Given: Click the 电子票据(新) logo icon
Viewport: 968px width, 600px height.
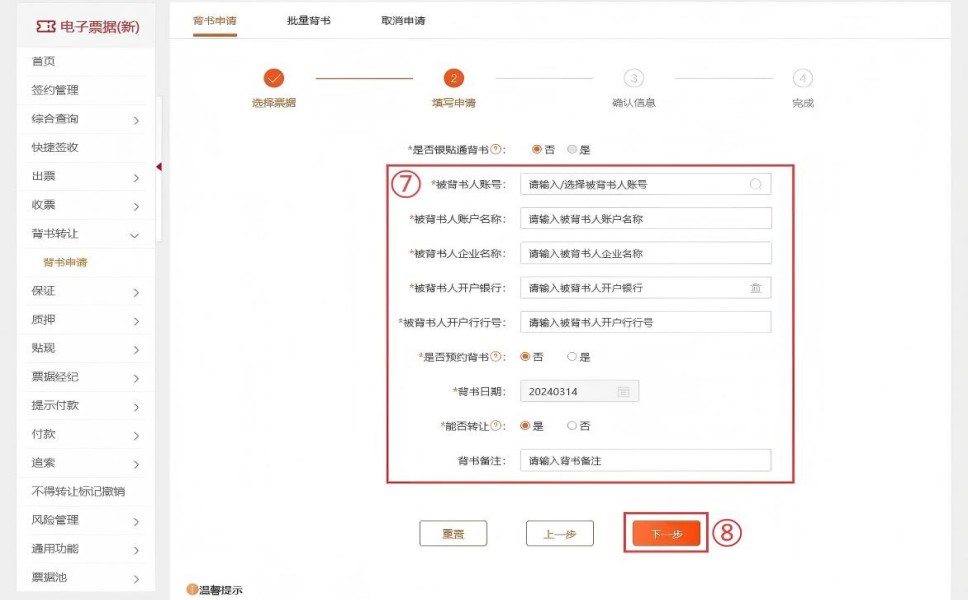Looking at the screenshot, I should click(x=46, y=26).
